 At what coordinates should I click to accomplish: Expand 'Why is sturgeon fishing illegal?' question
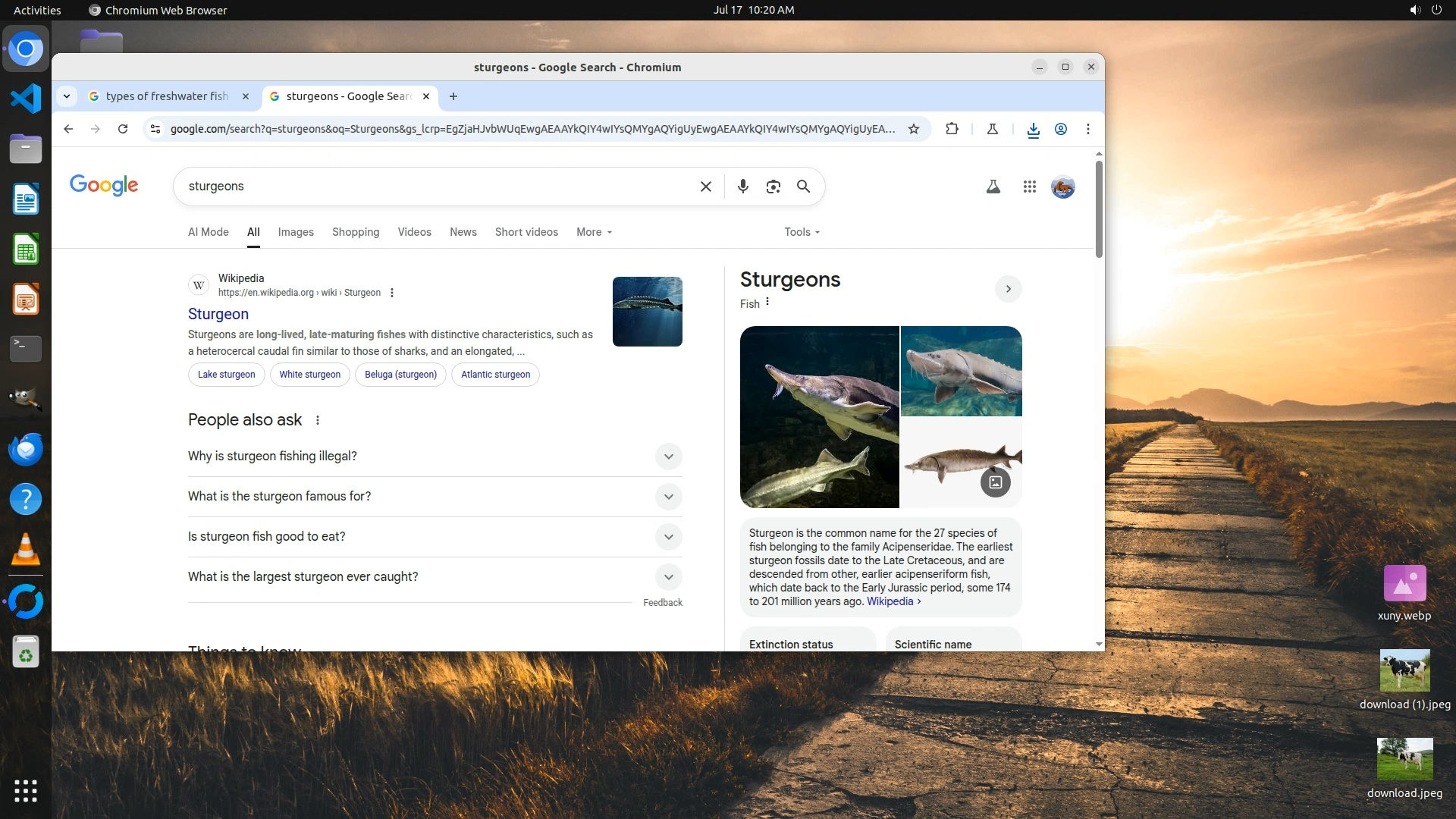click(x=668, y=457)
